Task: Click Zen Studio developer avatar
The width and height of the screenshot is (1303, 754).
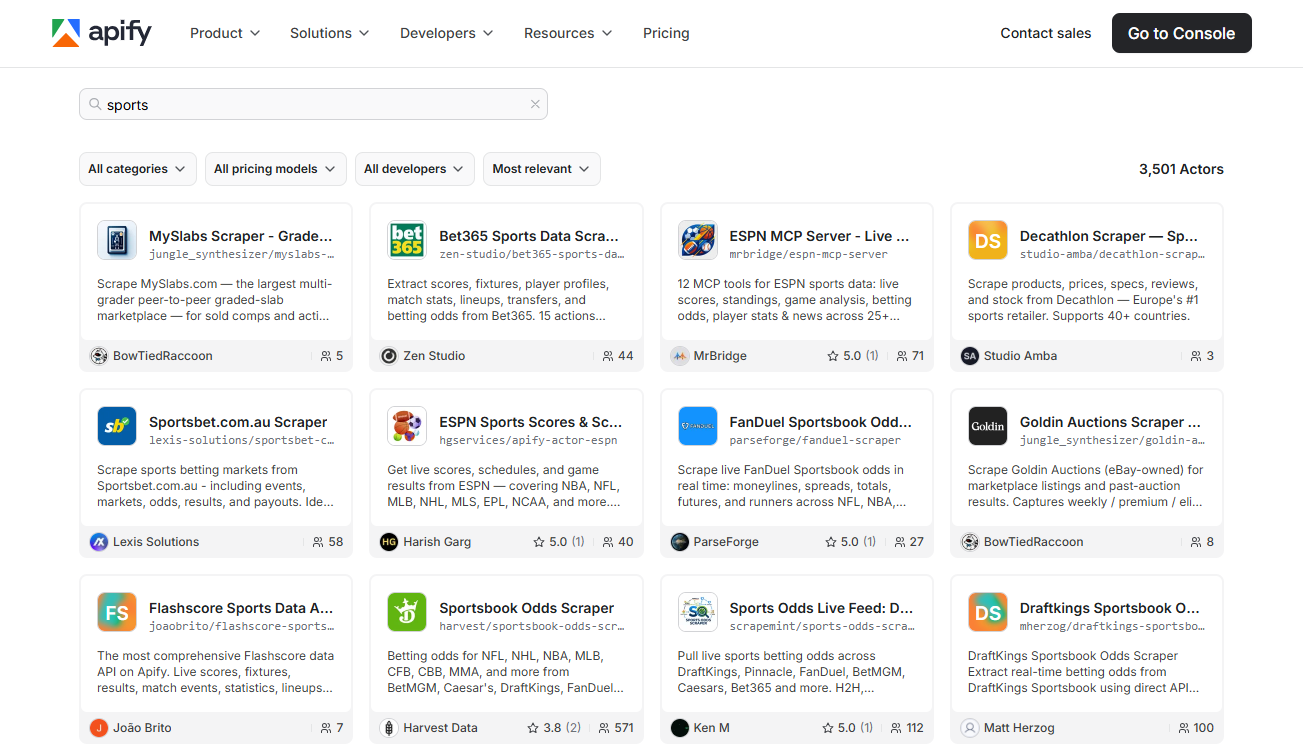Action: click(x=389, y=356)
